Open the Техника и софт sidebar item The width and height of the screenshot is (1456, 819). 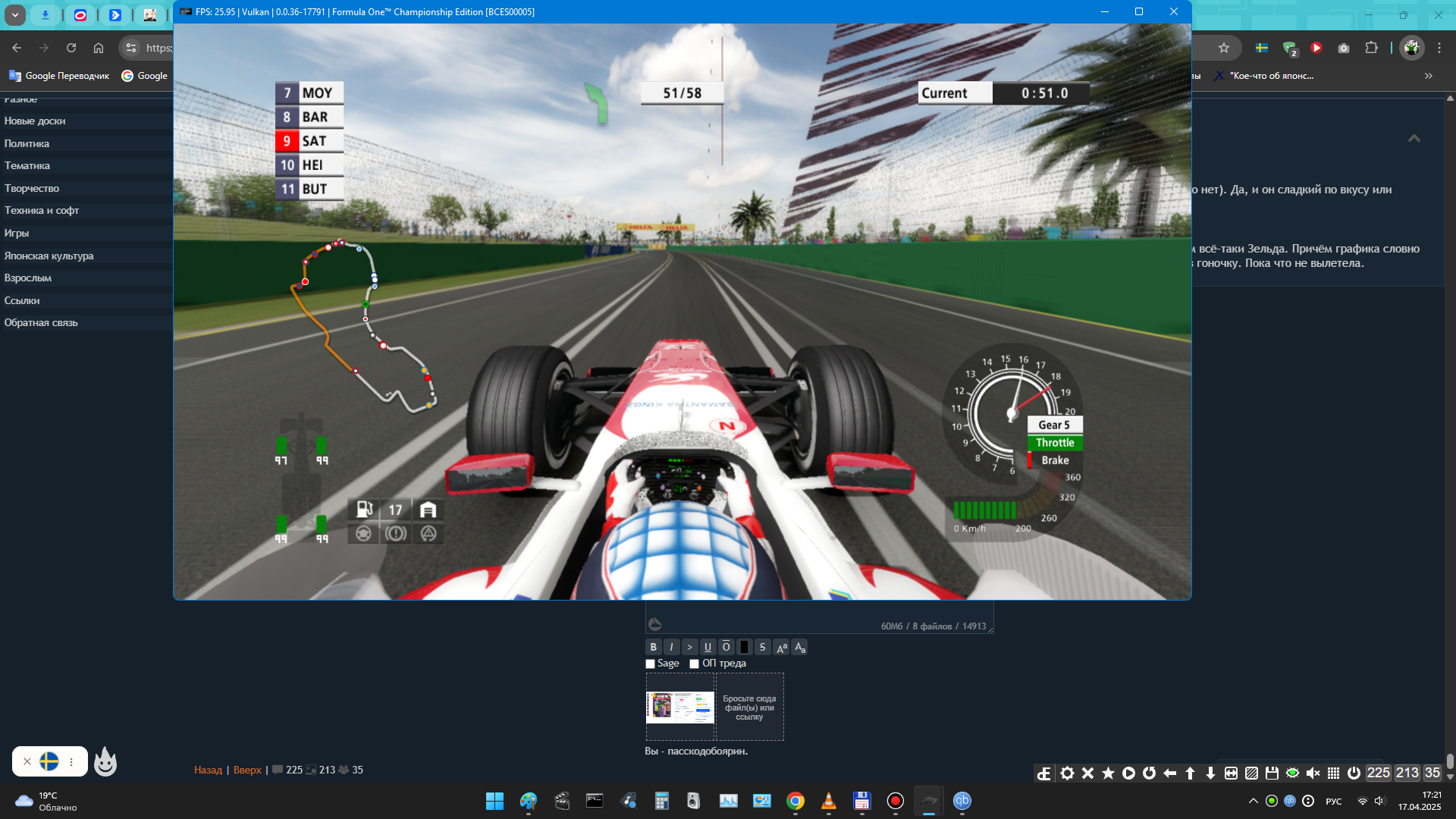pyautogui.click(x=42, y=210)
